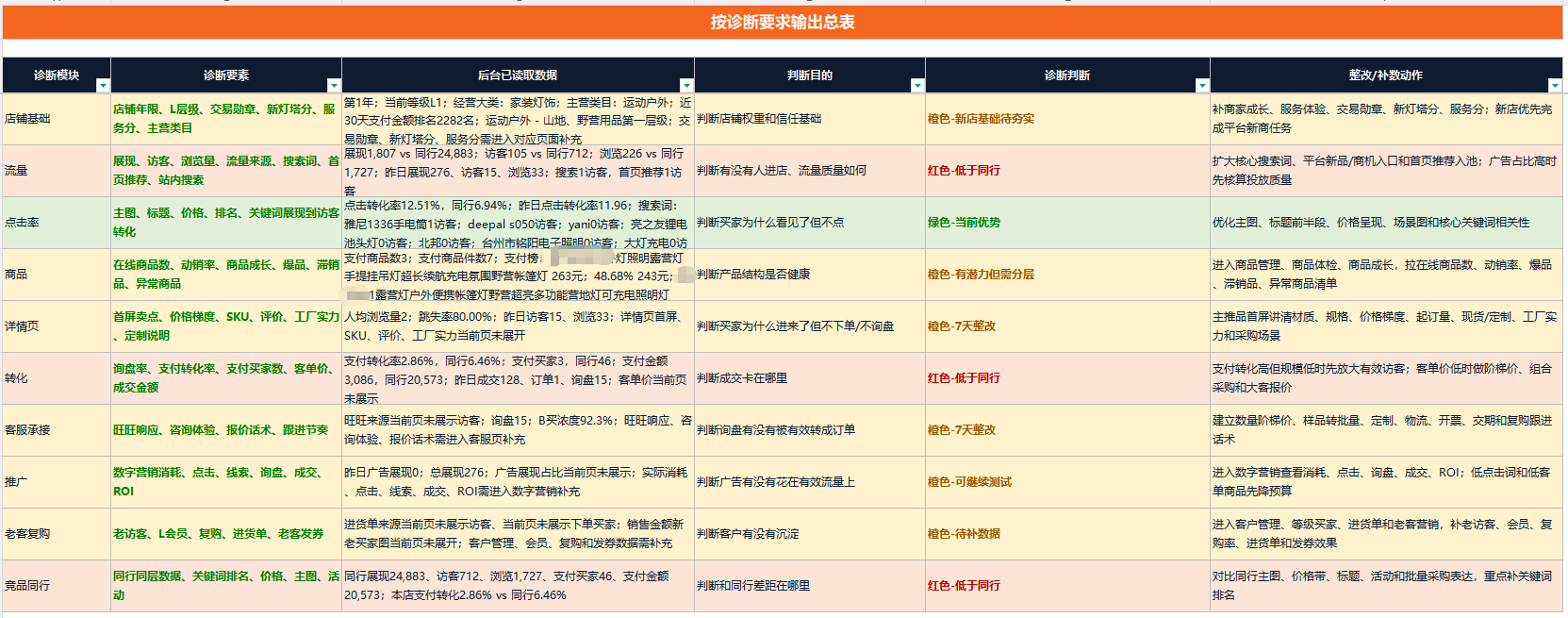Select the 整改/补数动作 header cell

pyautogui.click(x=1386, y=75)
